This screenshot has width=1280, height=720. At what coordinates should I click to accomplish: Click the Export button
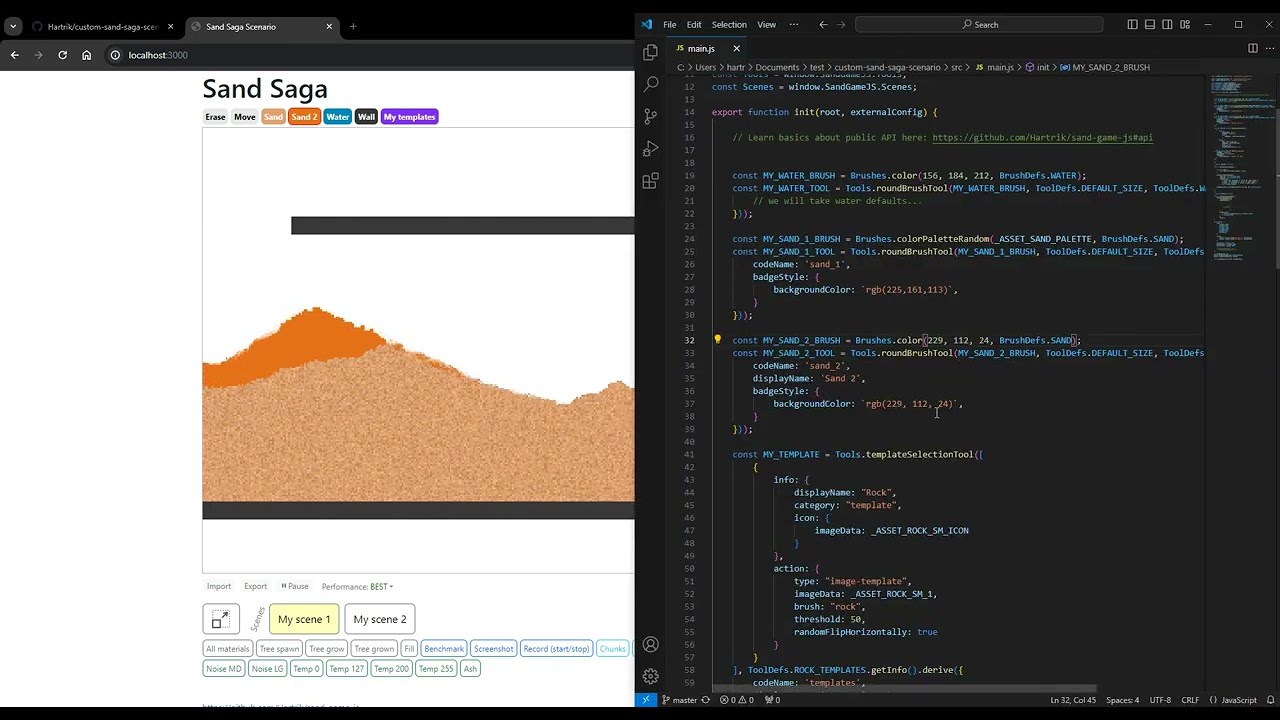[256, 586]
